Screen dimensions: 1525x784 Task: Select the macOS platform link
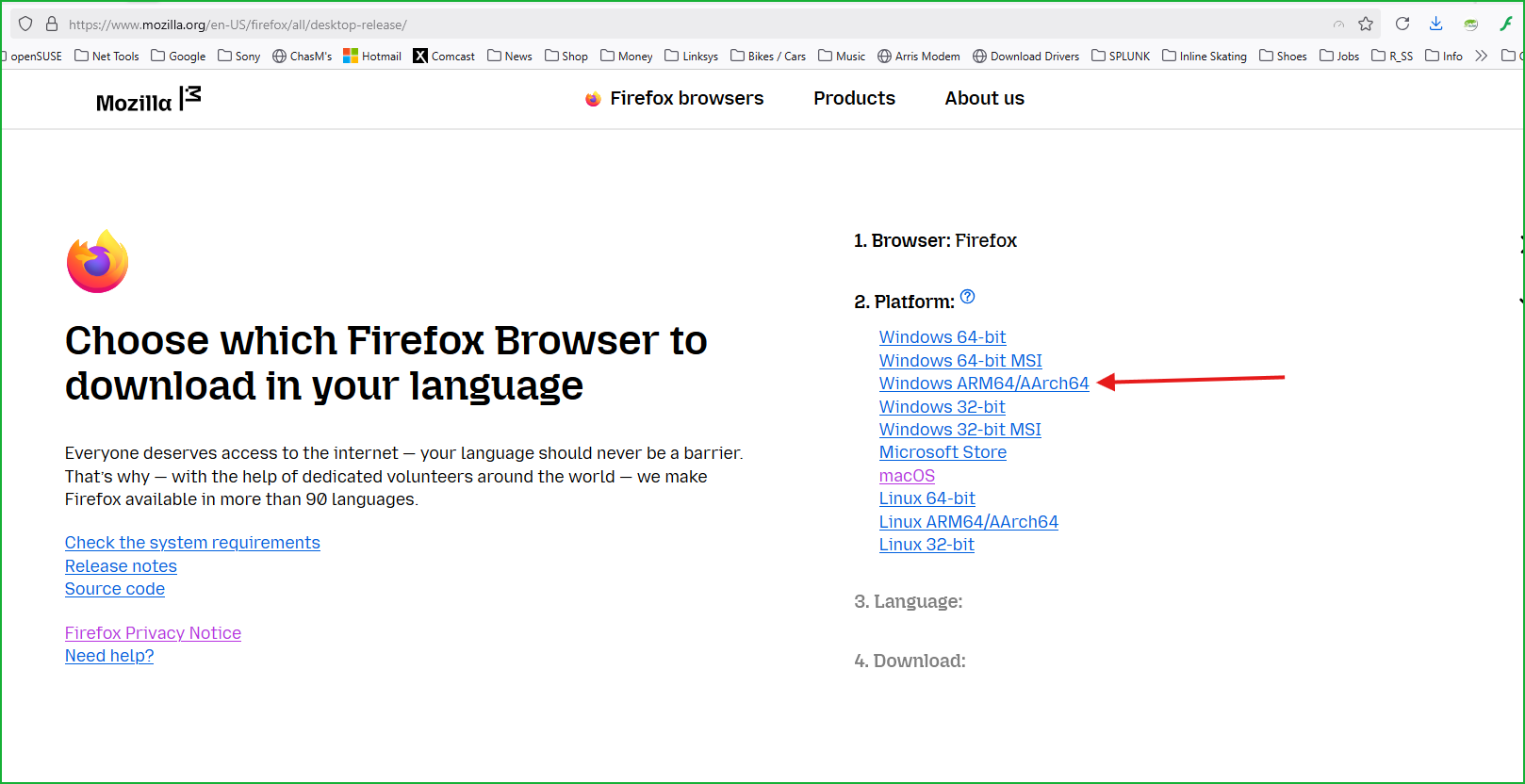pyautogui.click(x=907, y=476)
